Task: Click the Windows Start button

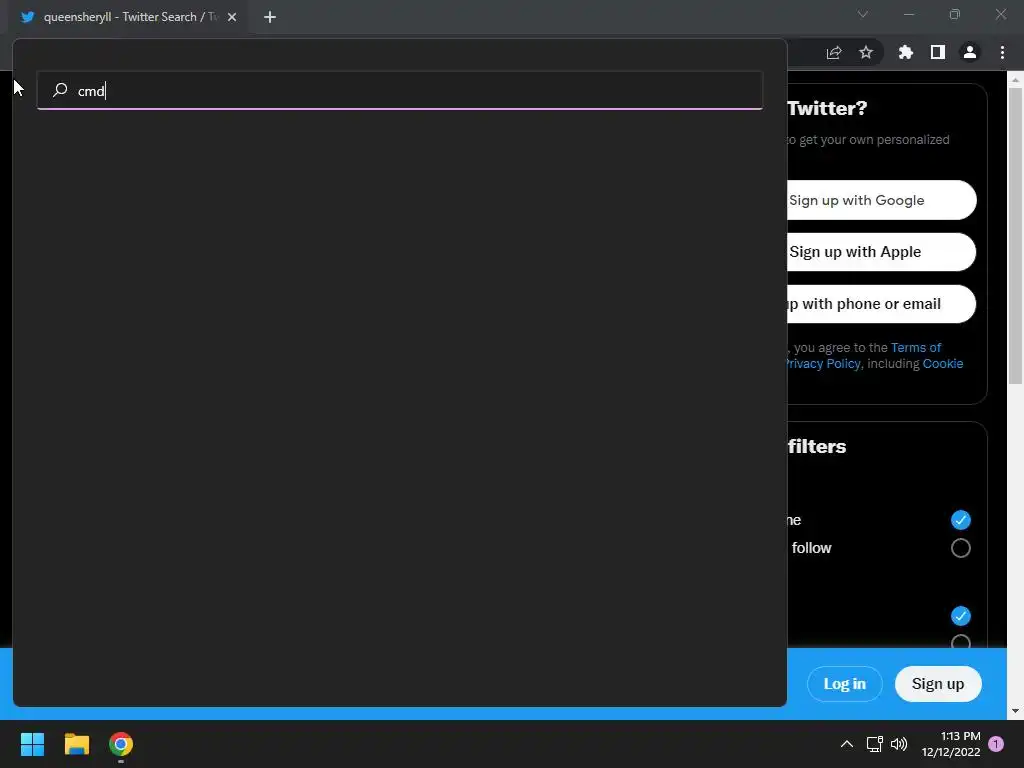Action: pyautogui.click(x=32, y=744)
